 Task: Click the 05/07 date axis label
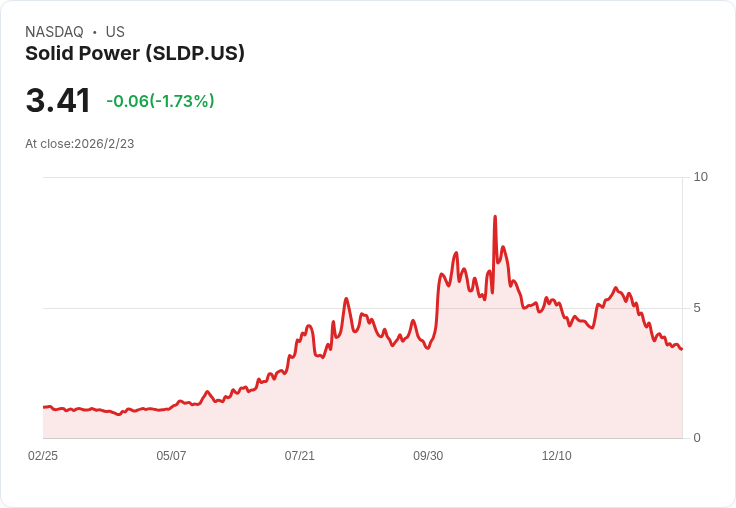pyautogui.click(x=171, y=456)
